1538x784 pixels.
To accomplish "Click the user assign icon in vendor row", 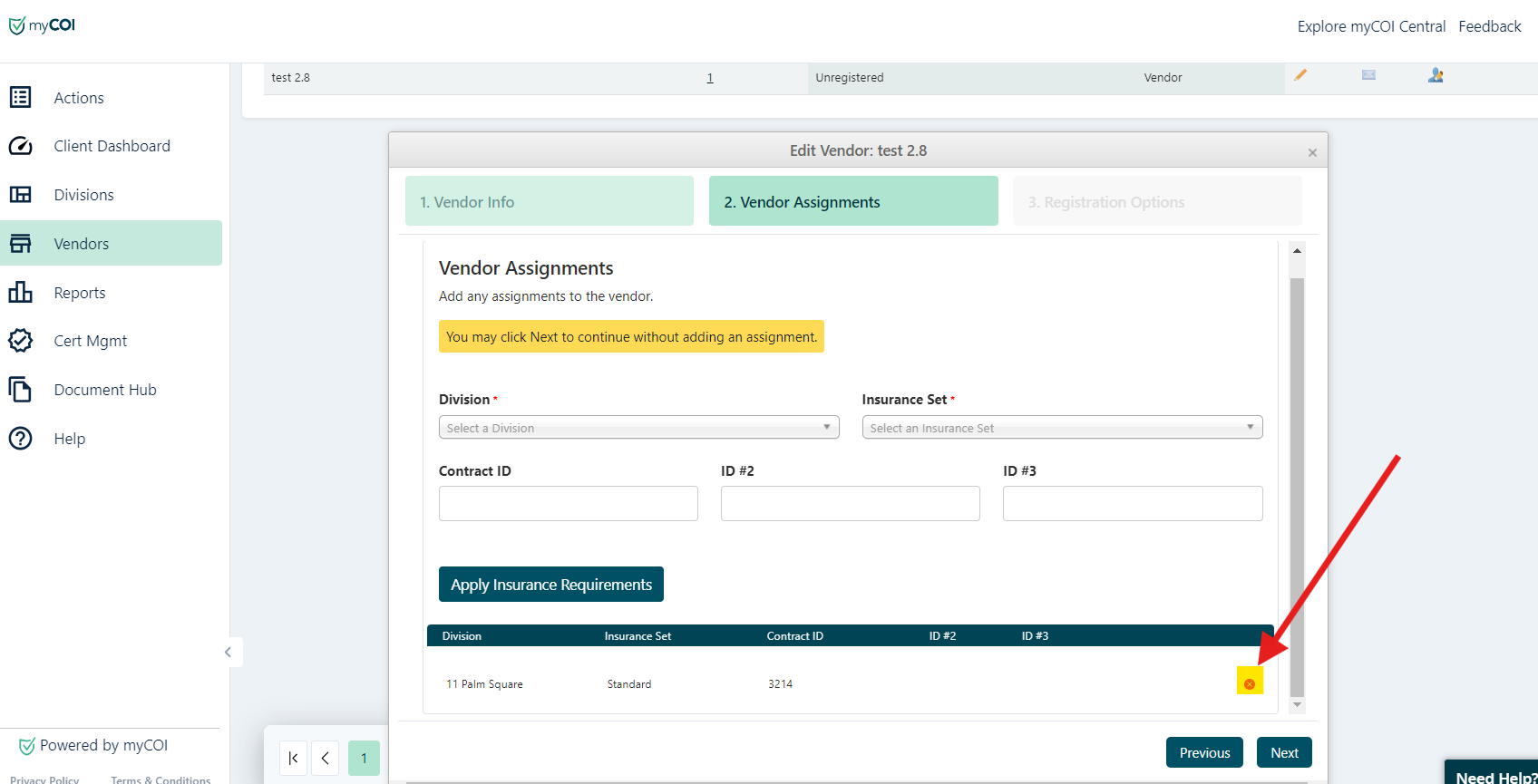I will click(1436, 75).
